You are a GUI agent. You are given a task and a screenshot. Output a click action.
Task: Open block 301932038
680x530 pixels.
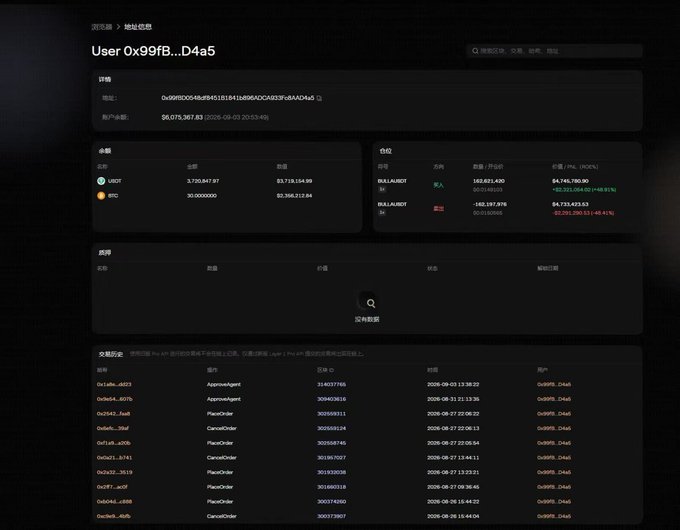point(331,472)
